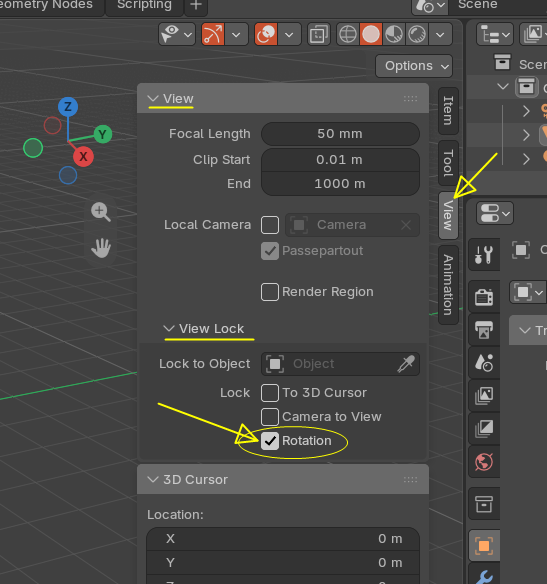Viewport: 547px width, 584px height.
Task: Open the Output properties tab
Action: [x=484, y=330]
